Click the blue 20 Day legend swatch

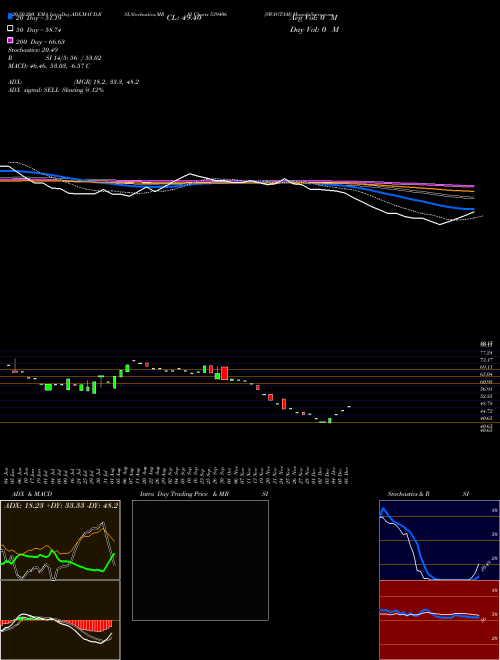10,16
